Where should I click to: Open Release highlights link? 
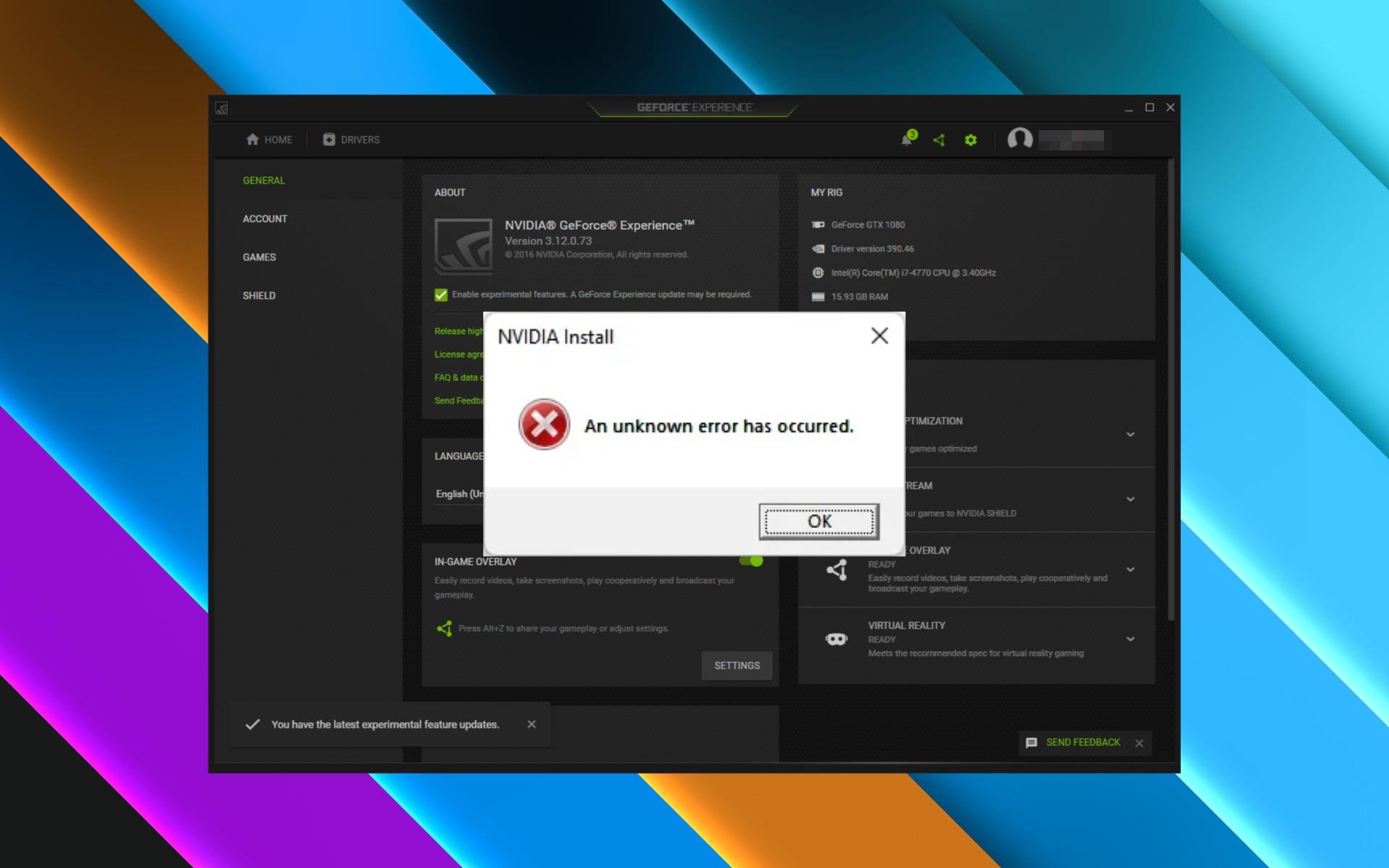459,331
